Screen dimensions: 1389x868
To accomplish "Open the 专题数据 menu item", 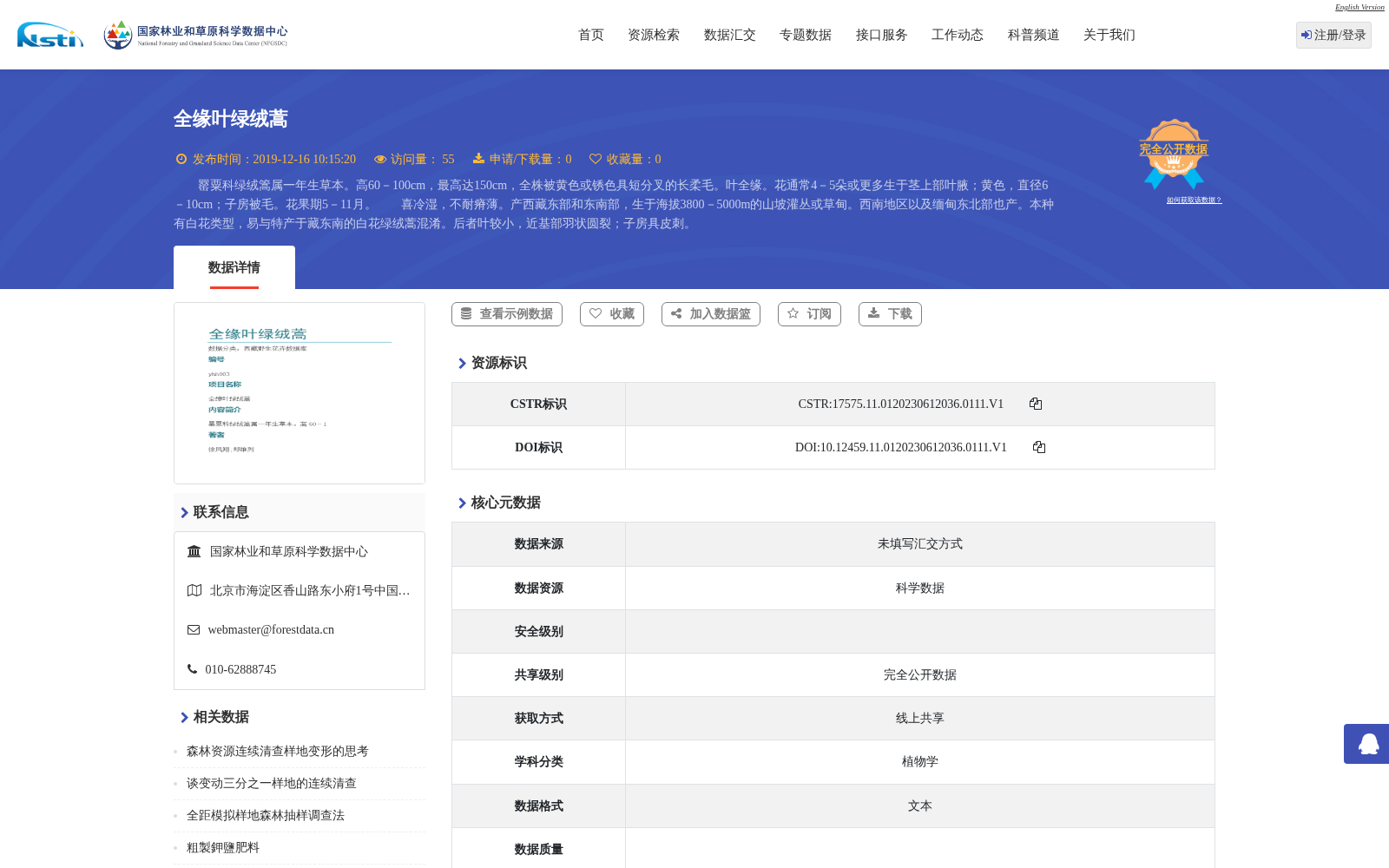I will 806,35.
